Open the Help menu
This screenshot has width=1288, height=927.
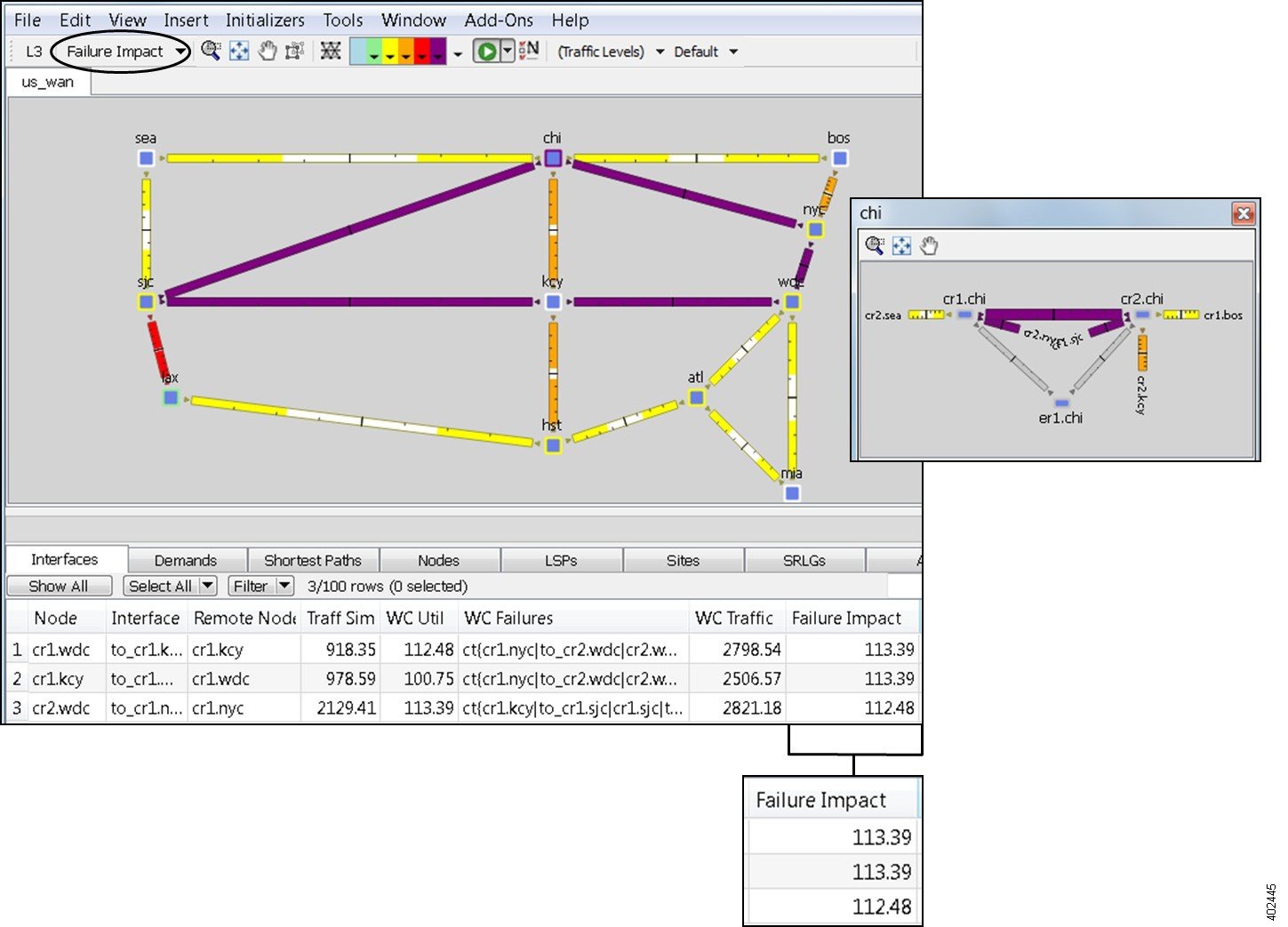click(x=570, y=20)
